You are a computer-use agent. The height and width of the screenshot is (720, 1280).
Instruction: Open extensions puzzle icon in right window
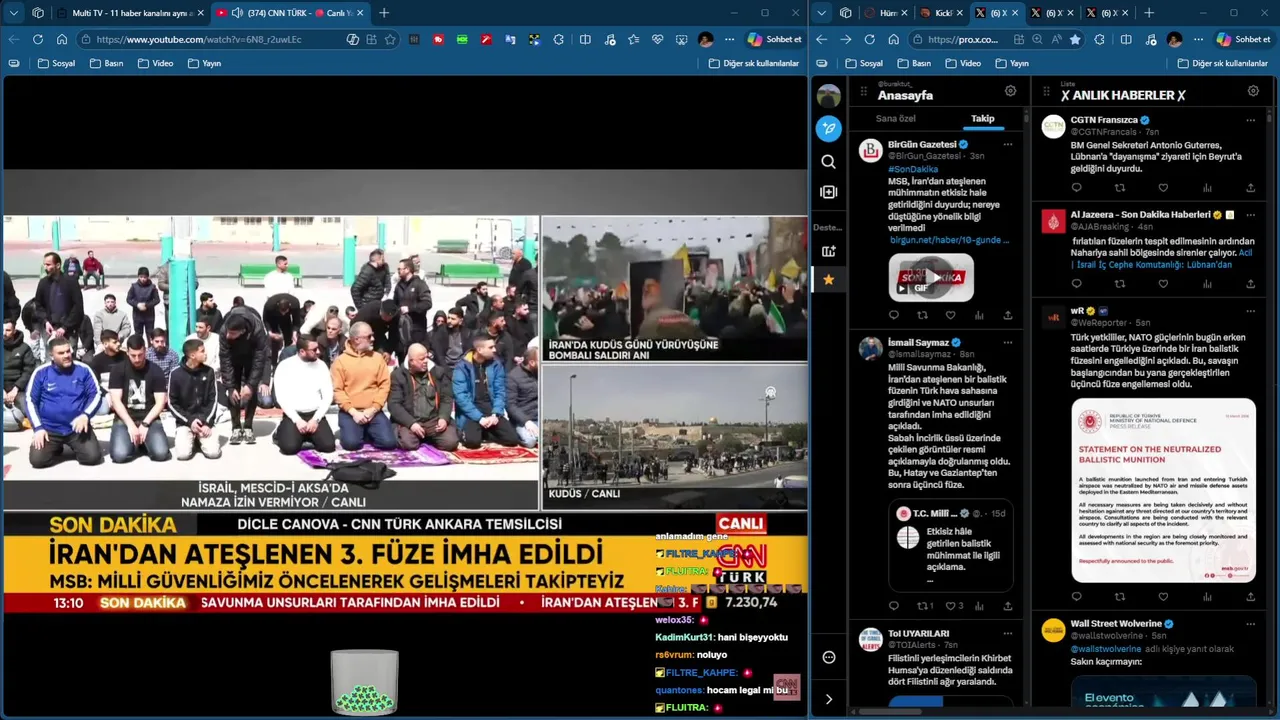pyautogui.click(x=1100, y=39)
